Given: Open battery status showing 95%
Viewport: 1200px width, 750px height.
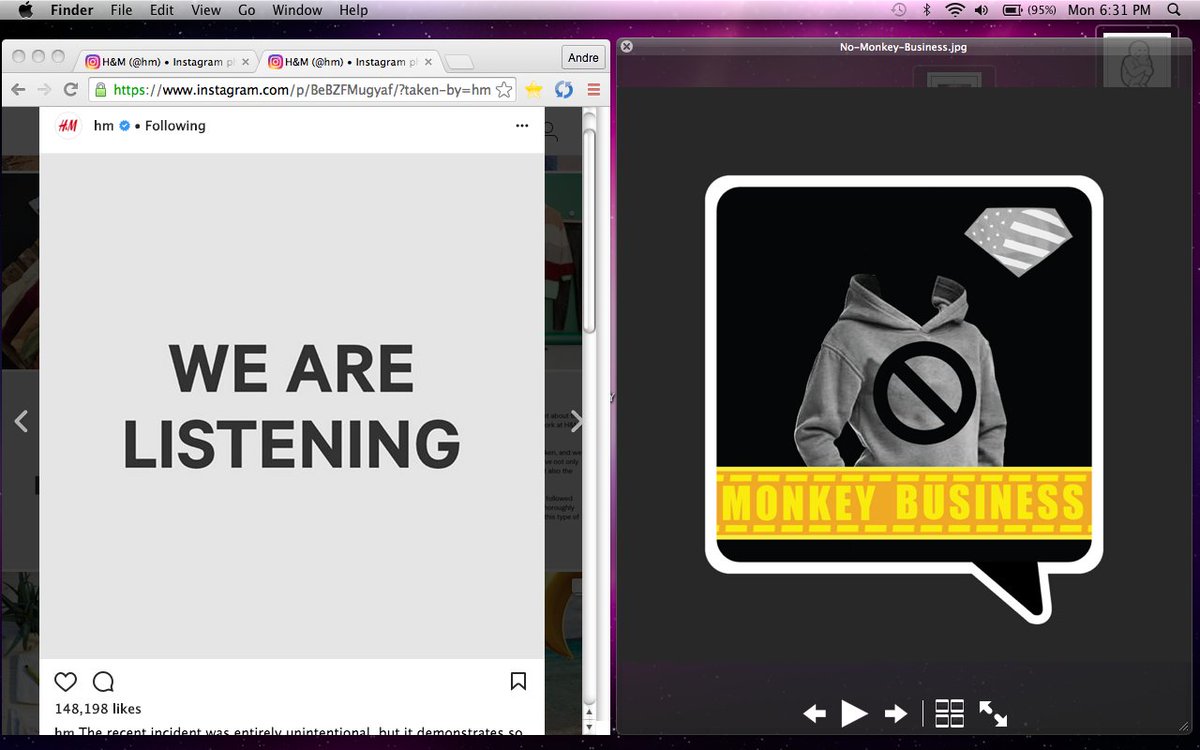Looking at the screenshot, I should pos(1029,10).
